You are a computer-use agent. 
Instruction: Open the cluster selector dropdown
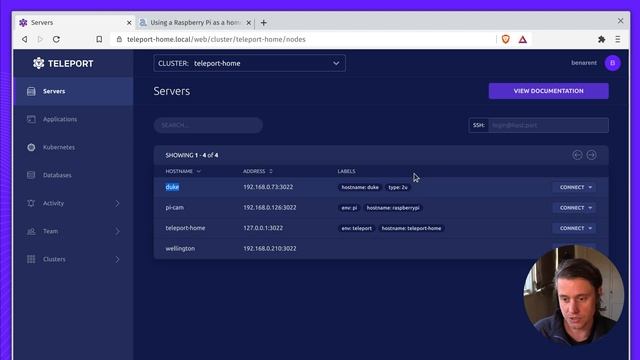249,63
